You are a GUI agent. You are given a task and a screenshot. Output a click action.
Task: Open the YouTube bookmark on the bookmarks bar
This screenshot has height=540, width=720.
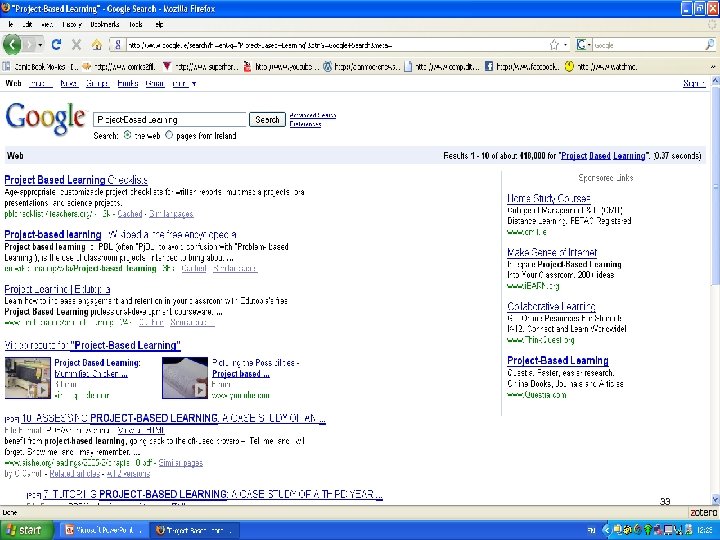click(x=281, y=67)
